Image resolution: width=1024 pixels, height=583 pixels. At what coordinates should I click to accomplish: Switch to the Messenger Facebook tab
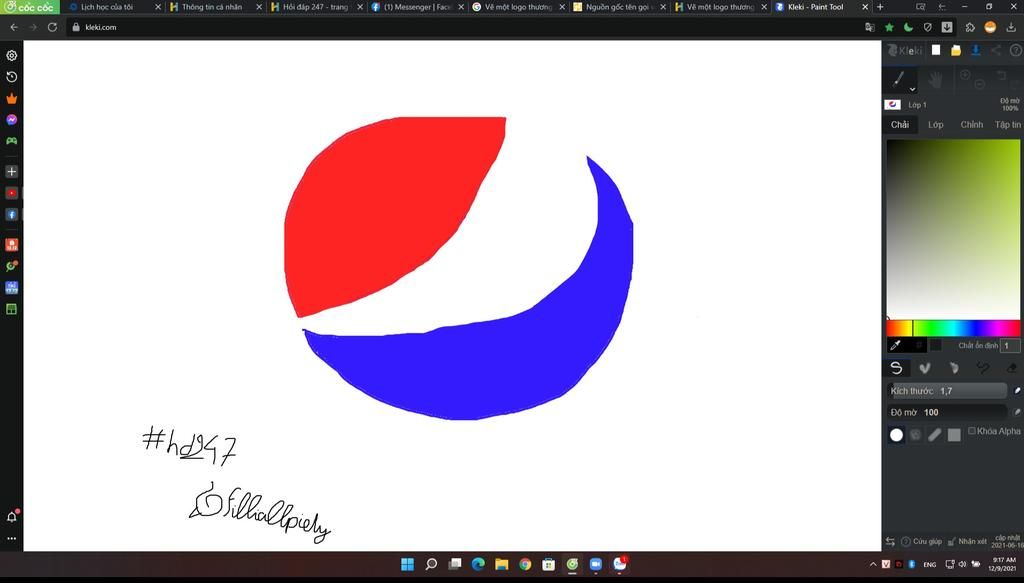[x=416, y=7]
